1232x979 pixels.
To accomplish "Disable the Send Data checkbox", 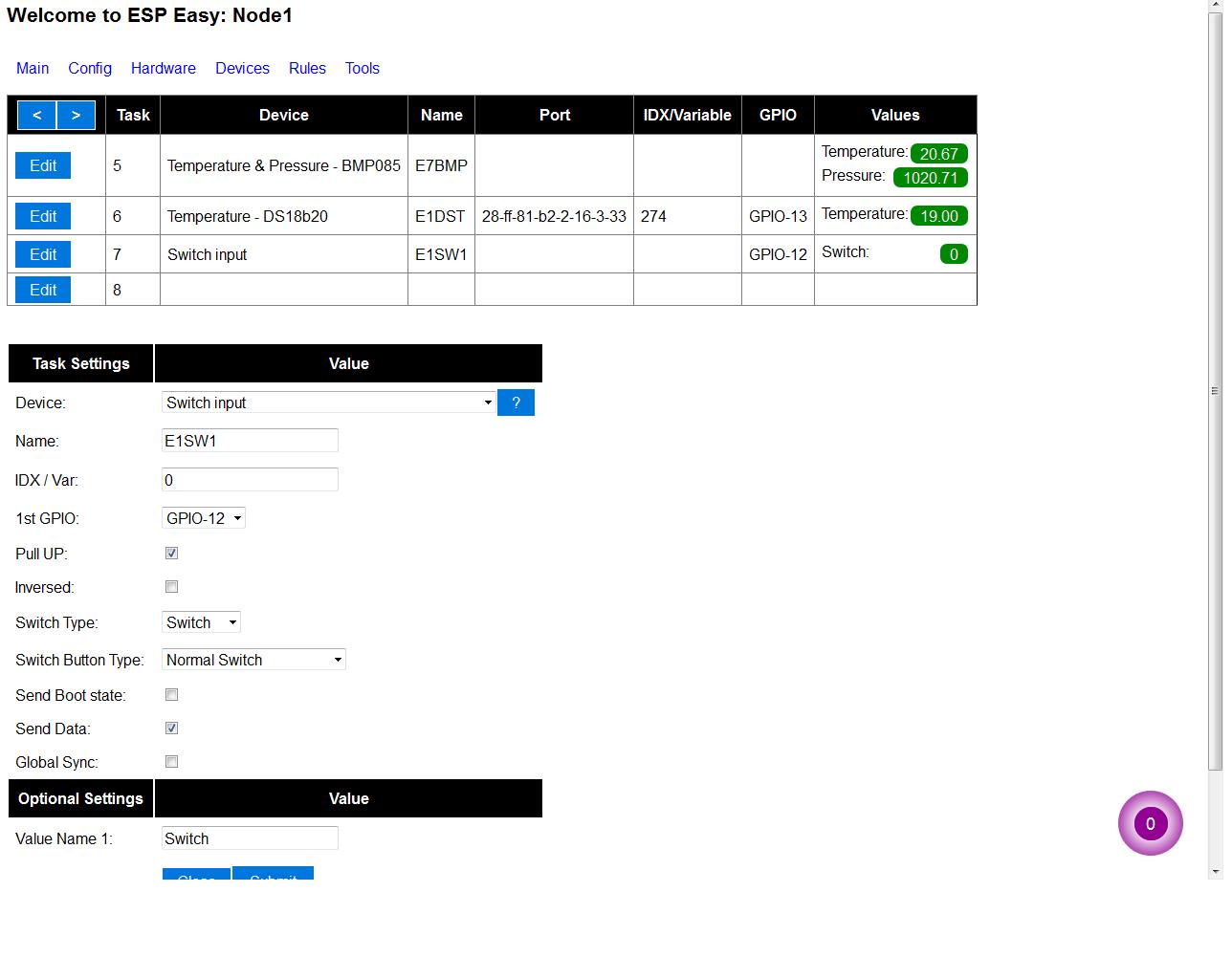I will coord(172,729).
